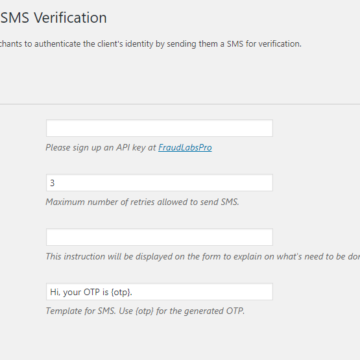
Task: Click the 'This instruction will be displayed' hint
Action: (x=203, y=257)
